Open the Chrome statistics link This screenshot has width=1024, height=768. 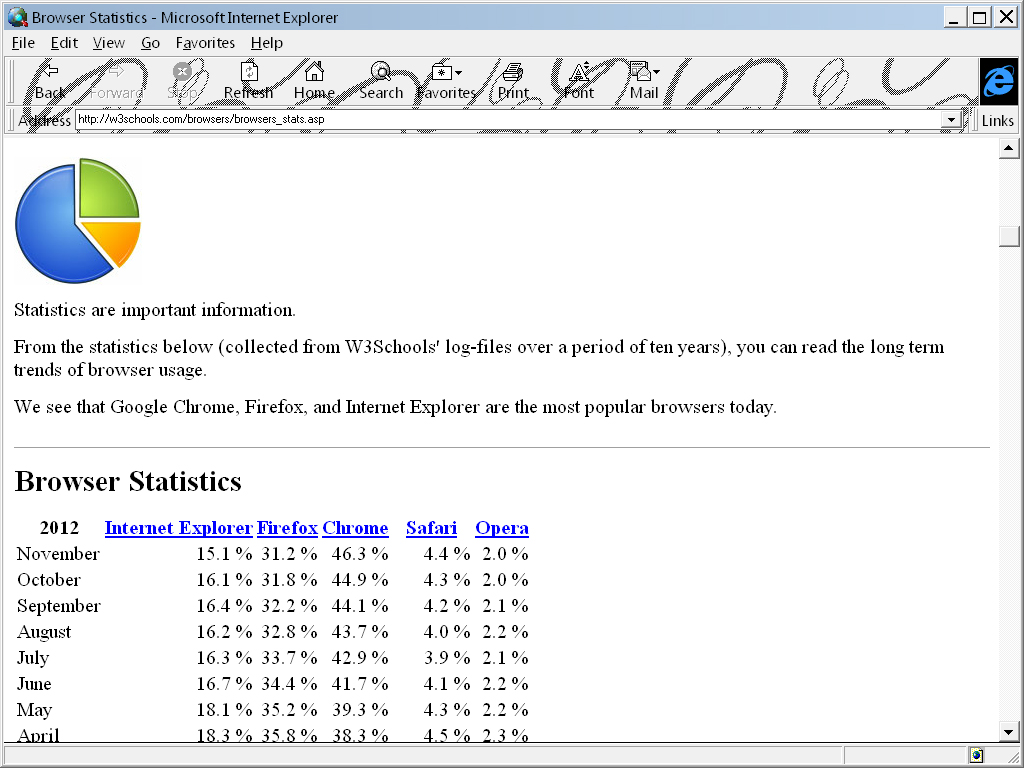pos(355,528)
